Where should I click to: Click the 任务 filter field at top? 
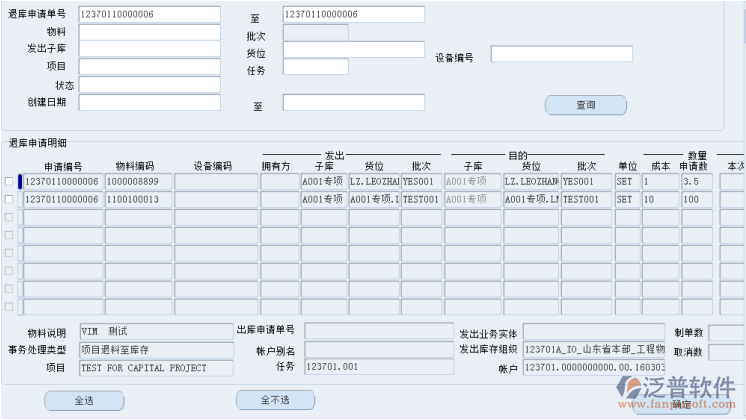pyautogui.click(x=315, y=67)
